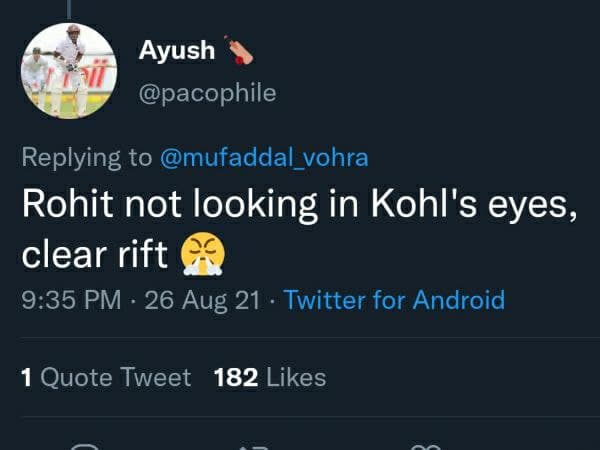The image size is (600, 450).
Task: Open the @pacophile handle
Action: (208, 93)
